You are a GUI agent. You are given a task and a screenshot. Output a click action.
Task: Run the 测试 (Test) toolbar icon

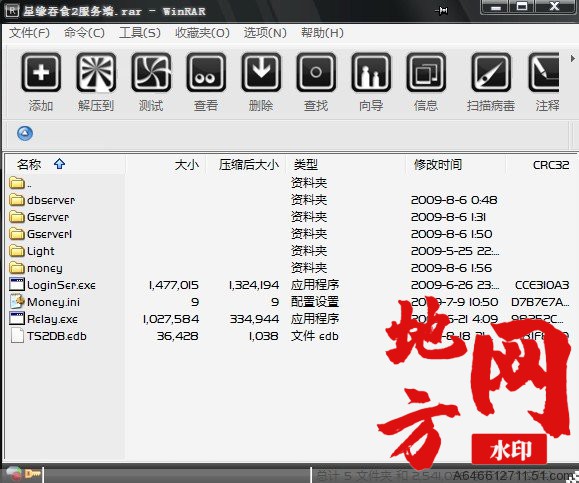pos(151,72)
